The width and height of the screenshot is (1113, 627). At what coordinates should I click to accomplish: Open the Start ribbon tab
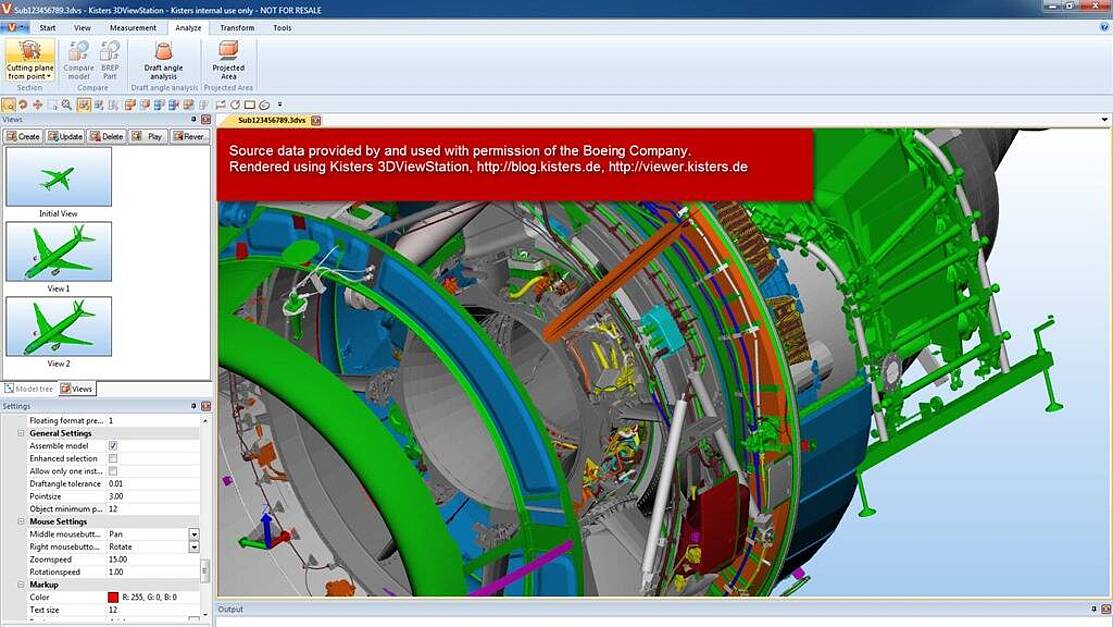[48, 28]
